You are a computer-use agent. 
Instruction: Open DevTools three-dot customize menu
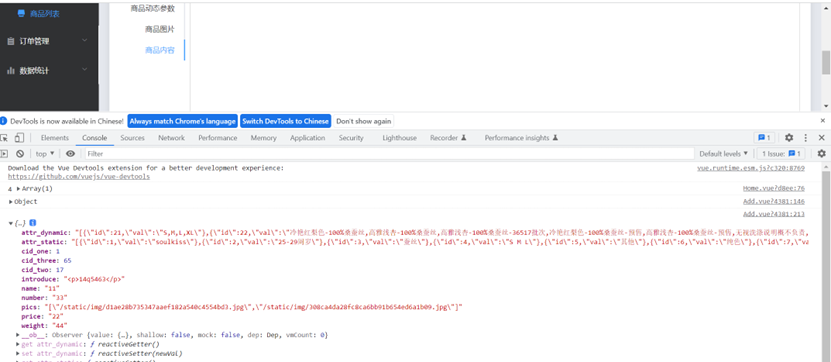806,138
